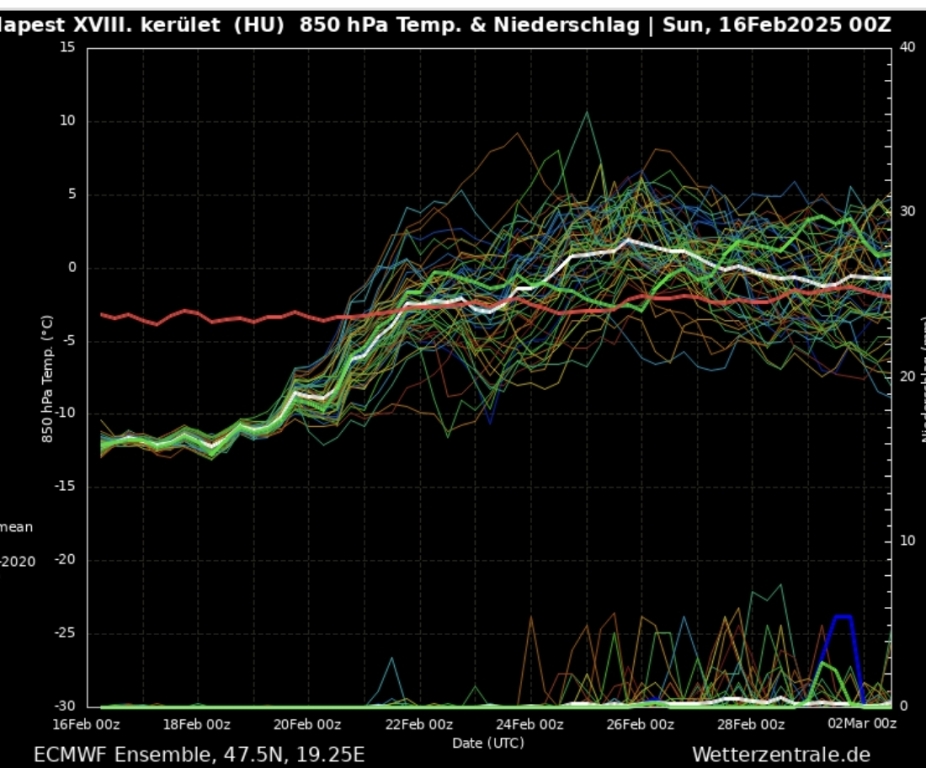Click the red climatology line at its left end
This screenshot has height=768, width=926.
[x=104, y=315]
